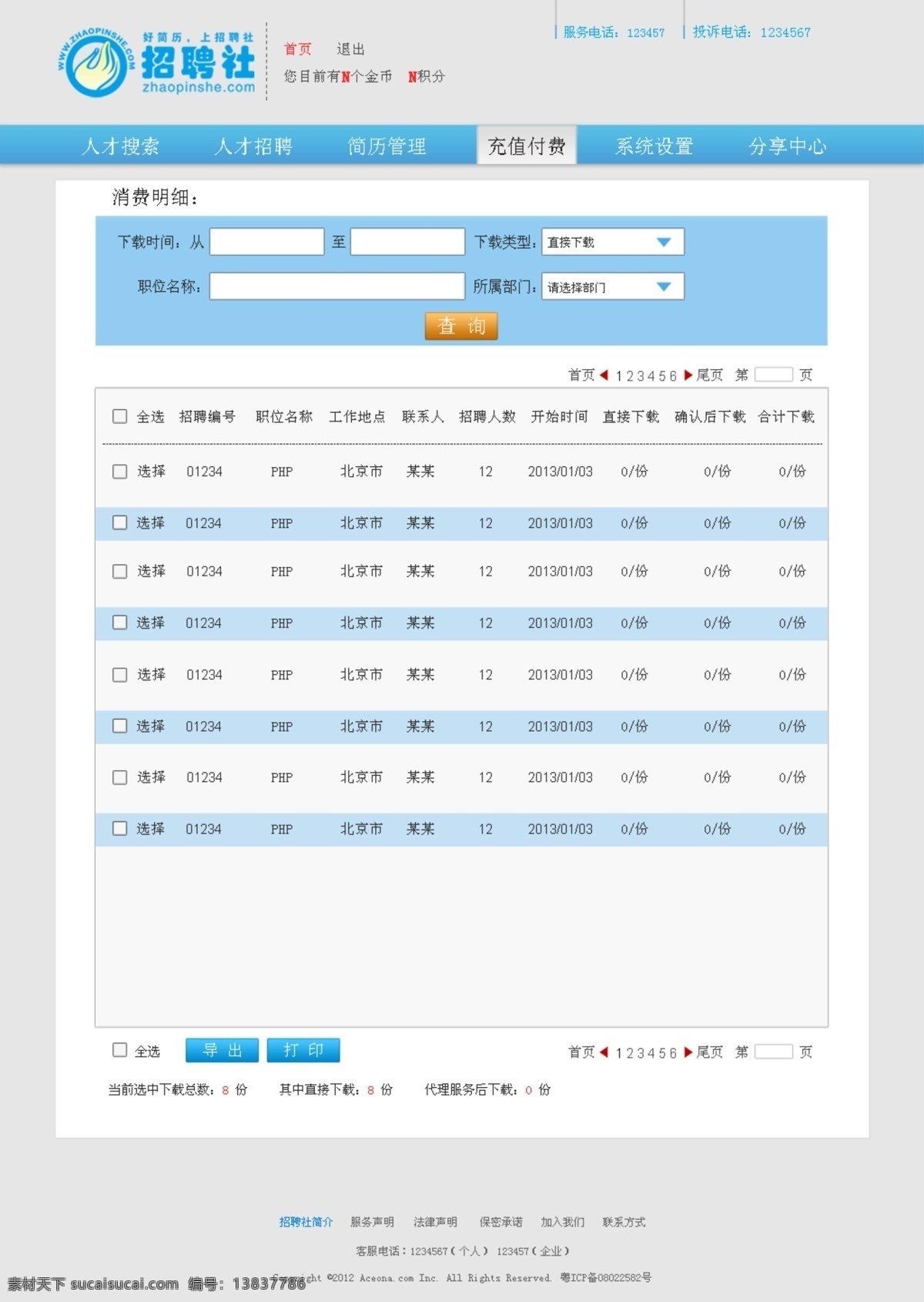Click the 职位名称 input field

click(337, 287)
